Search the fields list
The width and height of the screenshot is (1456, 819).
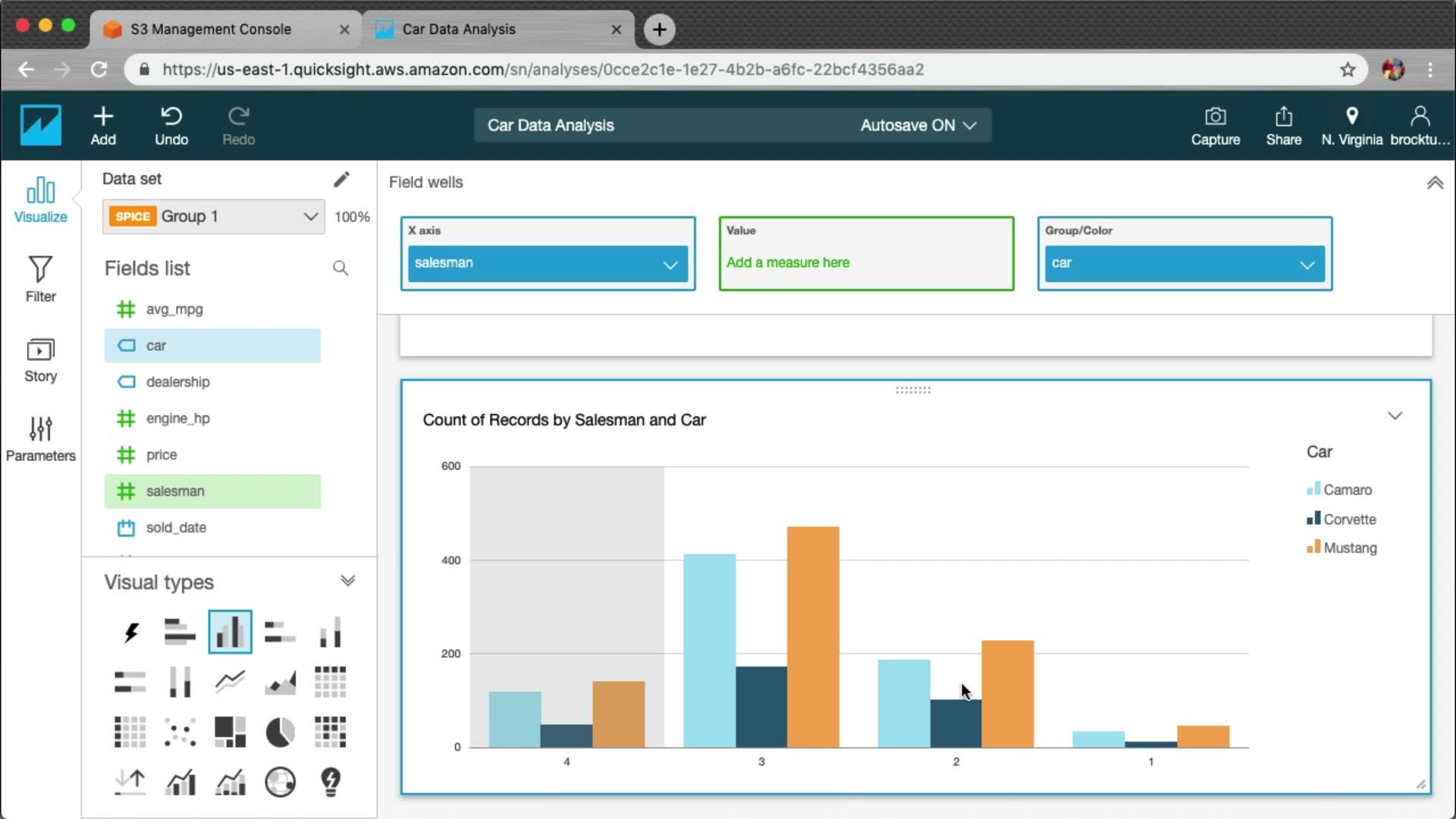(x=340, y=268)
